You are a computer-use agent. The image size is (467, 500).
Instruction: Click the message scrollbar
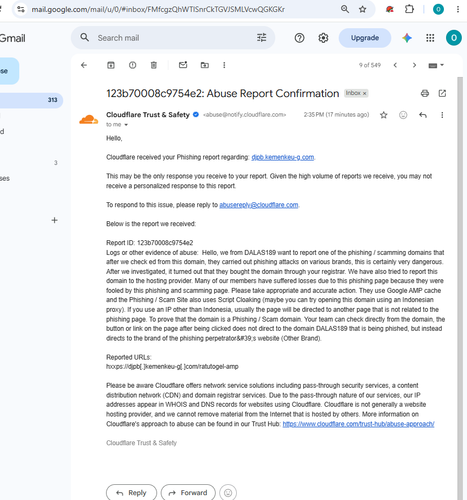tap(460, 287)
